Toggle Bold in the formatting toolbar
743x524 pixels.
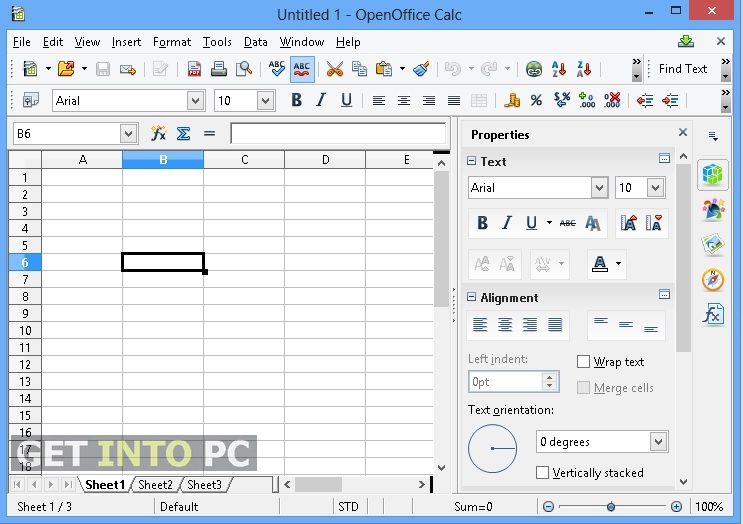pyautogui.click(x=297, y=100)
